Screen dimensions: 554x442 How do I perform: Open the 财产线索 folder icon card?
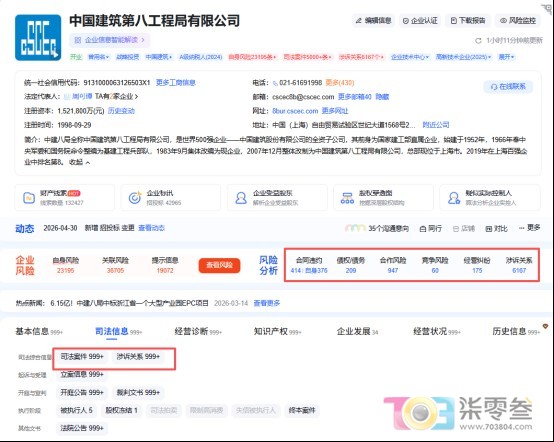(x=64, y=198)
